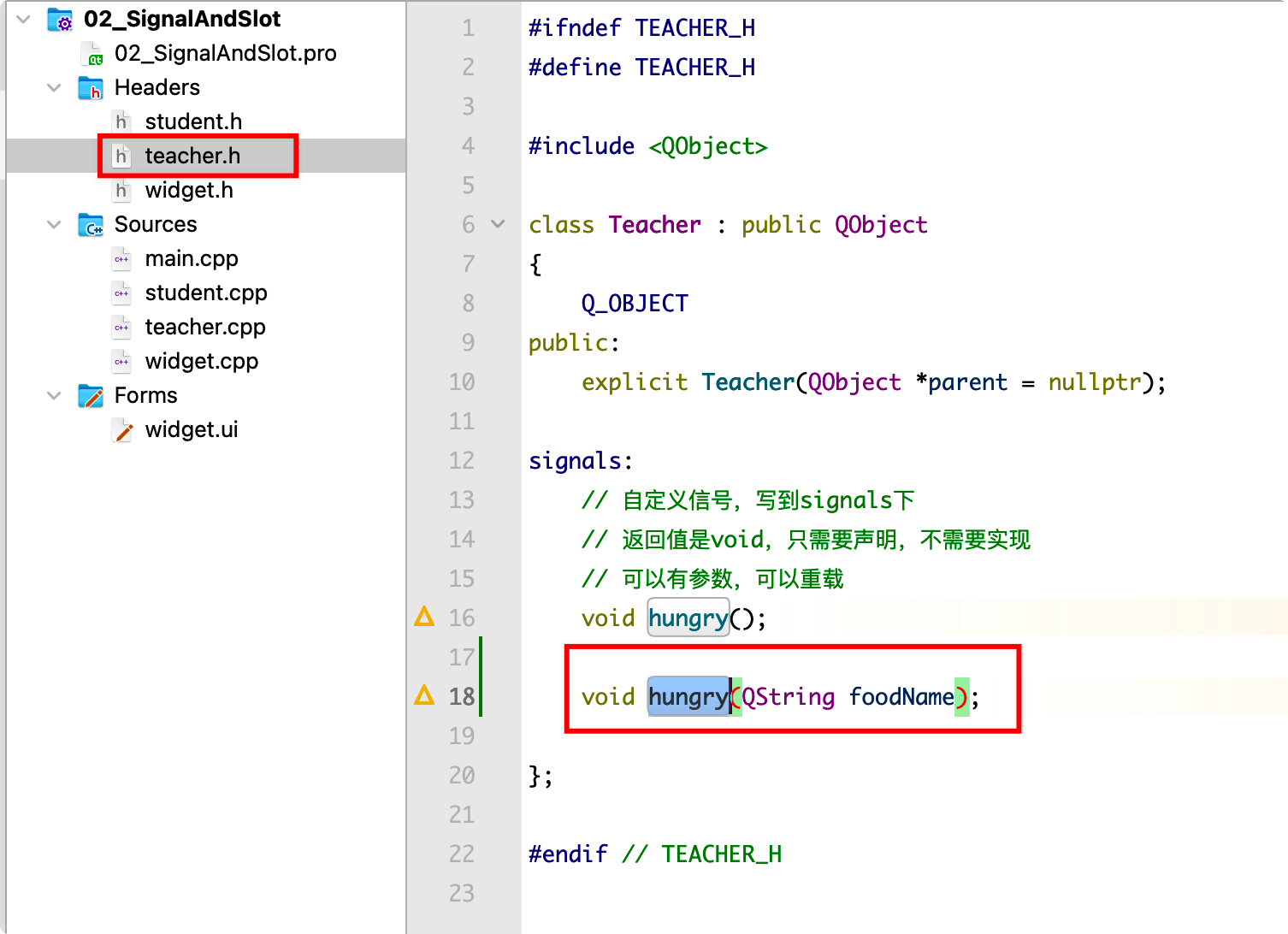Collapse the Headers folder

(x=53, y=87)
